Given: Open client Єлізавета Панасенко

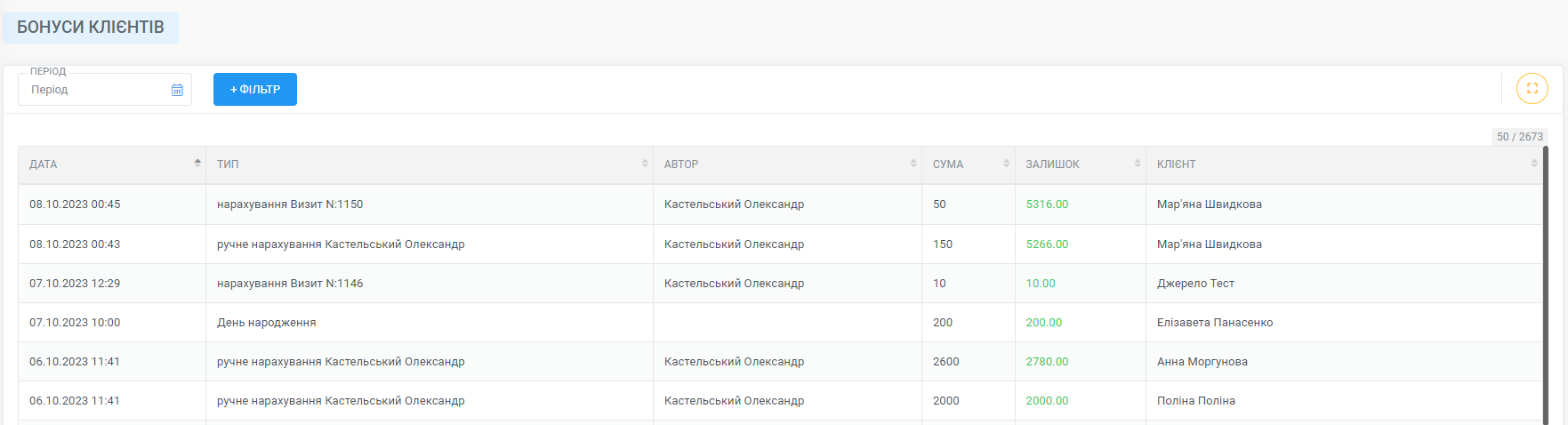Looking at the screenshot, I should click(x=1214, y=323).
